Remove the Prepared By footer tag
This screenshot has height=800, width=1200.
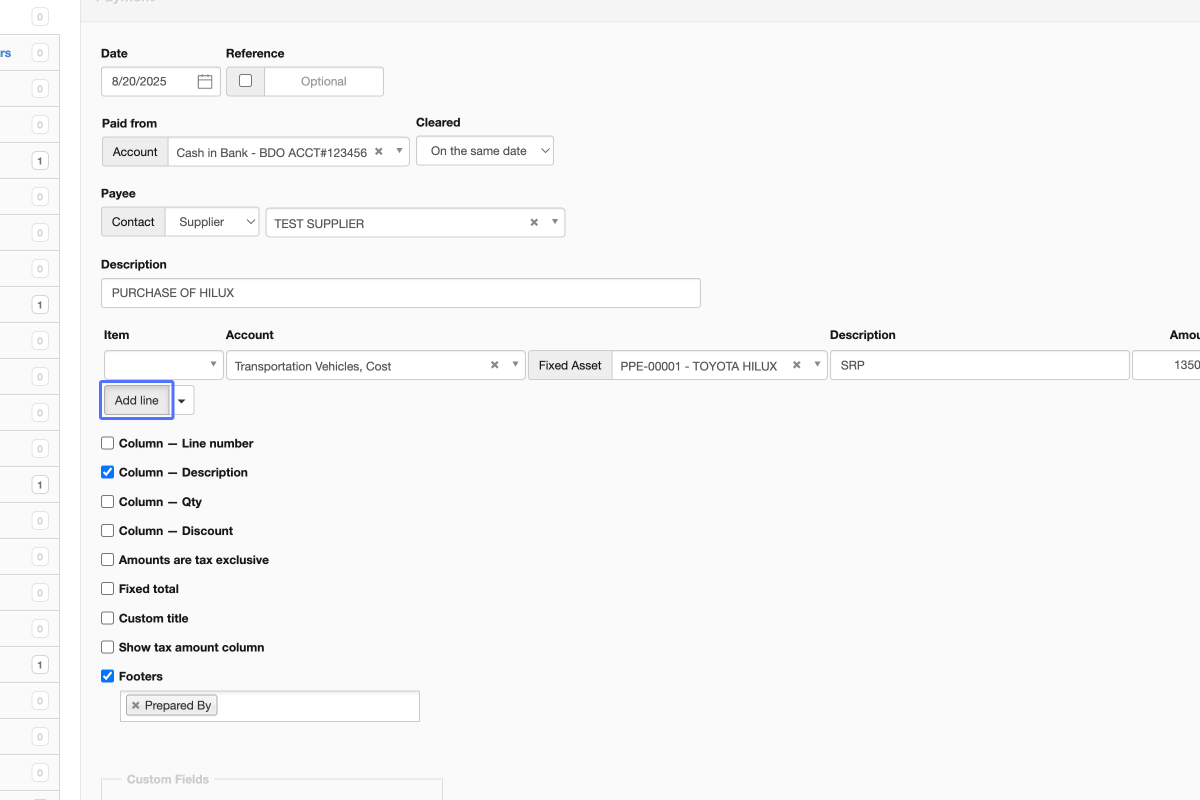pos(136,706)
